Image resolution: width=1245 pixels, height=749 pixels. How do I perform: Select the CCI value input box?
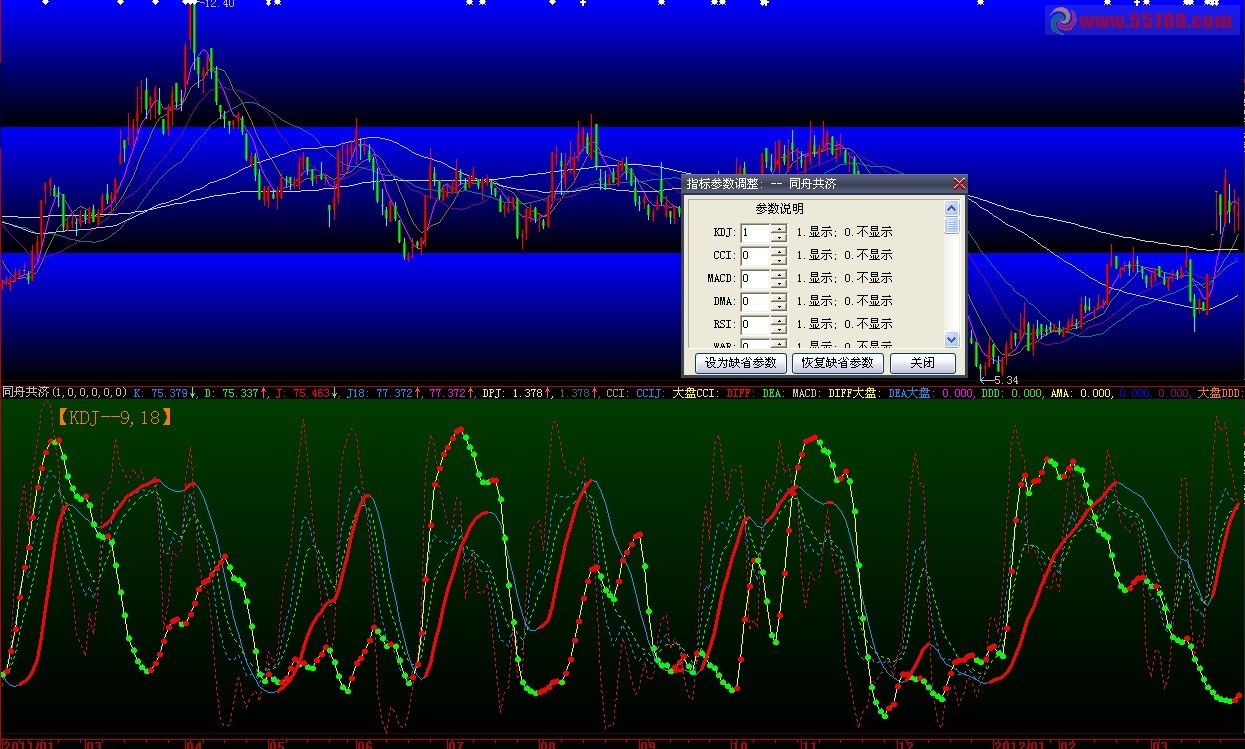click(x=754, y=255)
